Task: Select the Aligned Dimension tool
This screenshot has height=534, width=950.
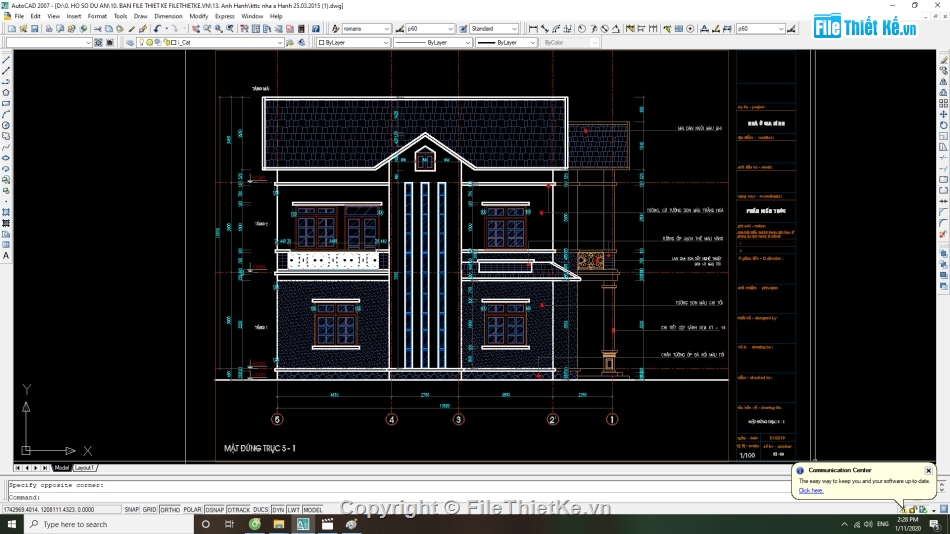Action: pyautogui.click(x=545, y=28)
